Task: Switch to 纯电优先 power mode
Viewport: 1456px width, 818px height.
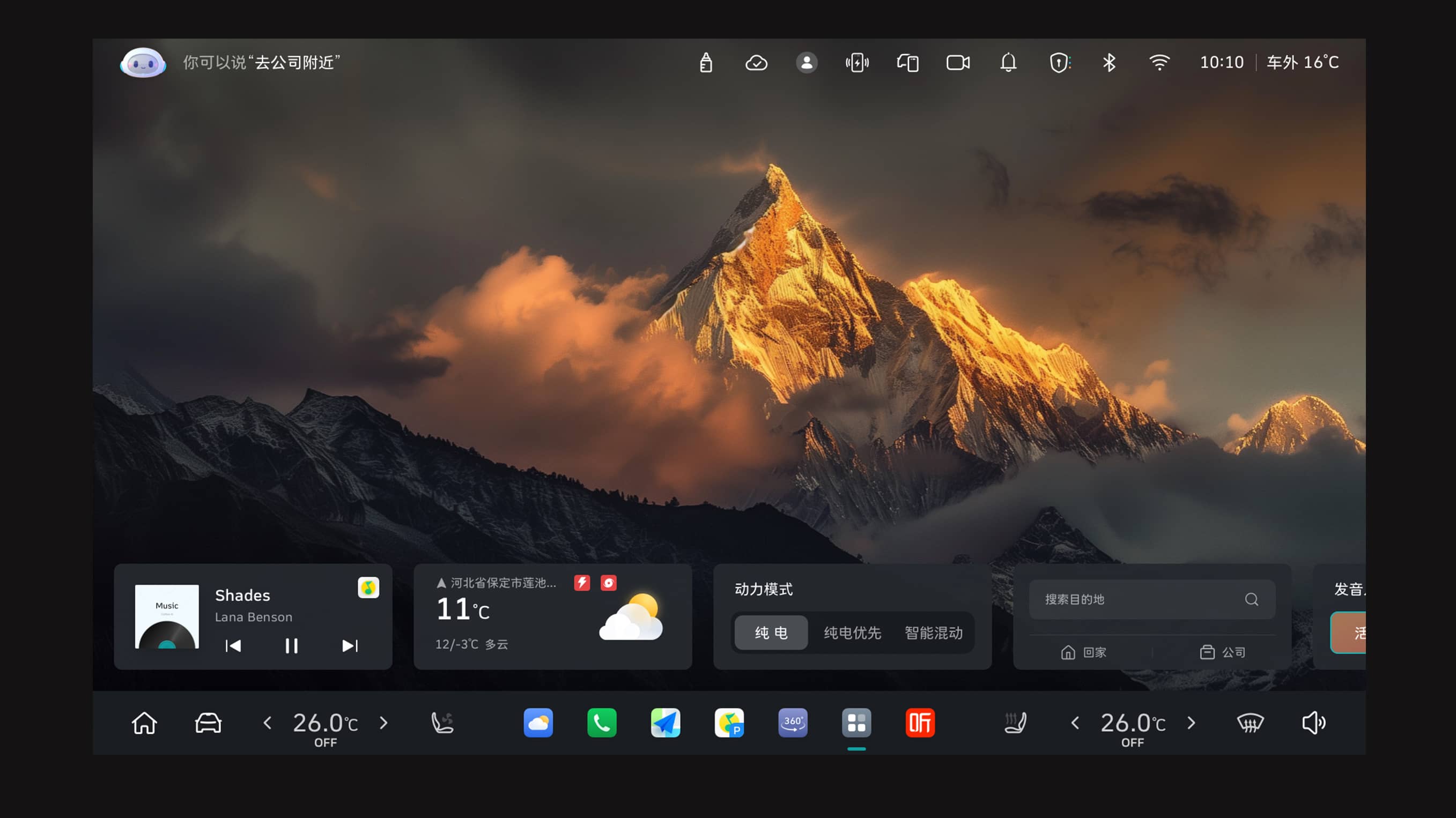Action: 852,633
